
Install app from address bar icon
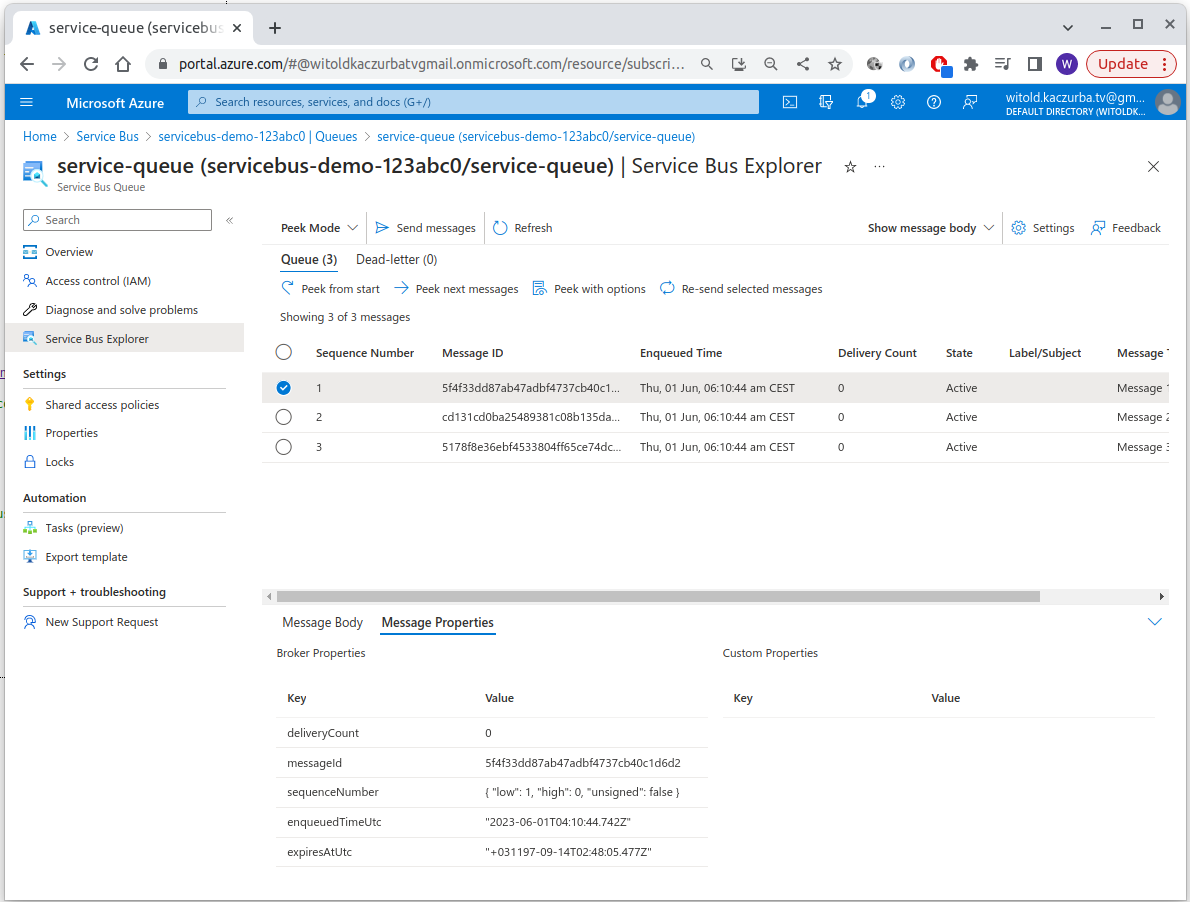[738, 64]
